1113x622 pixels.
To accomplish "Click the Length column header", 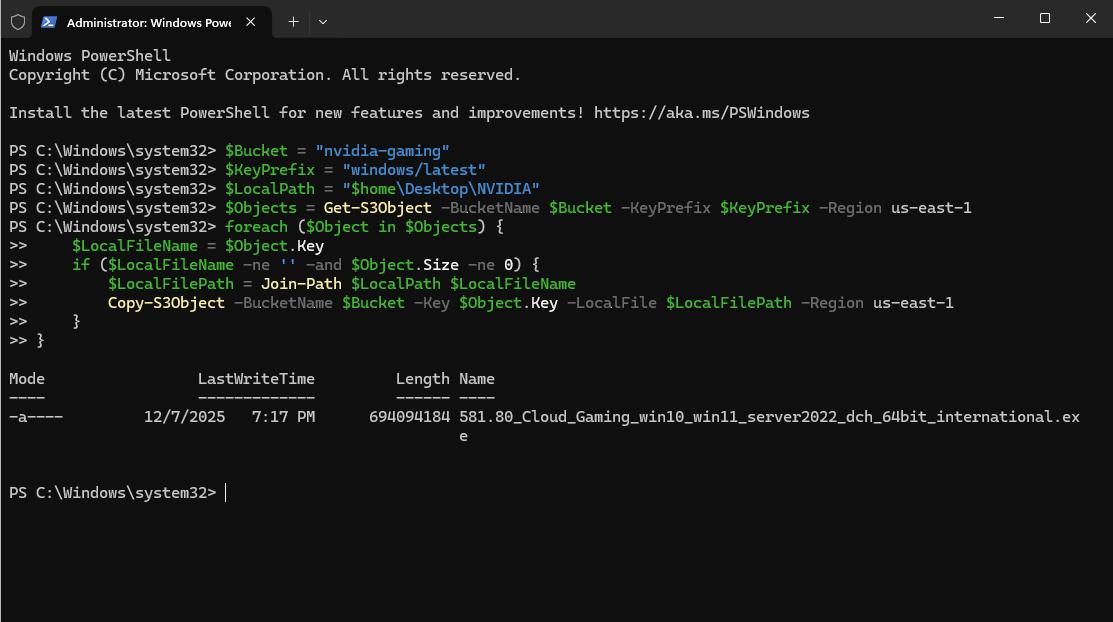I will [x=422, y=379].
